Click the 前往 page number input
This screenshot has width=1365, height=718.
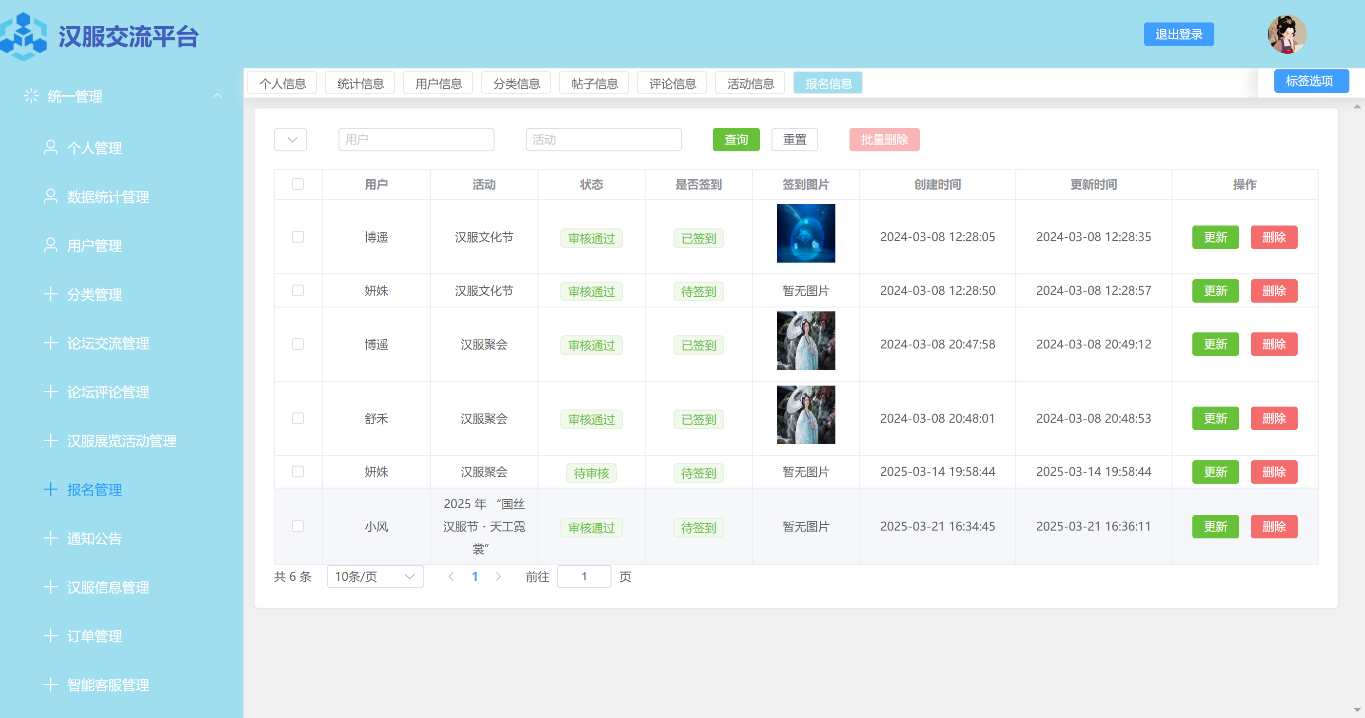coord(584,577)
